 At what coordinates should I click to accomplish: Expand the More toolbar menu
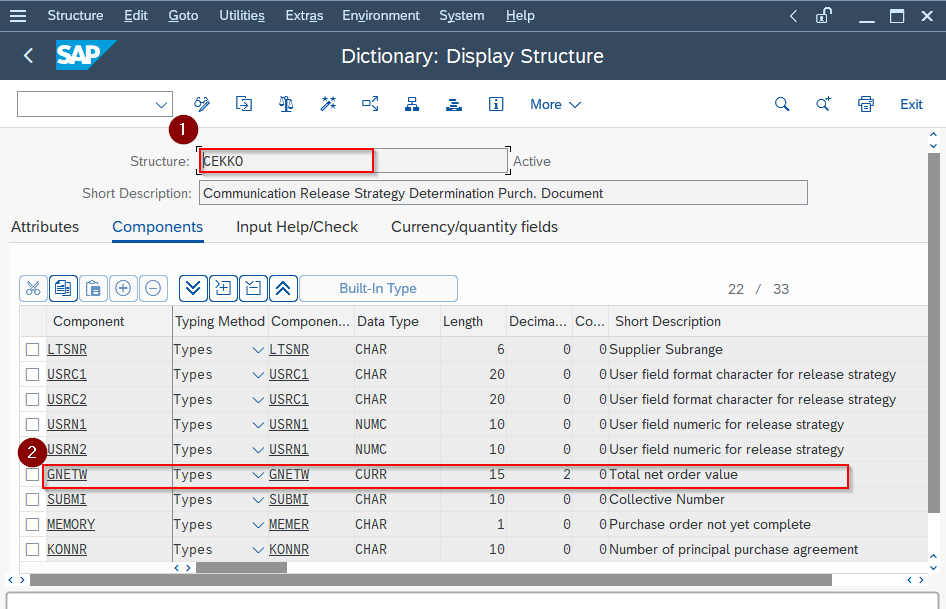pos(555,104)
